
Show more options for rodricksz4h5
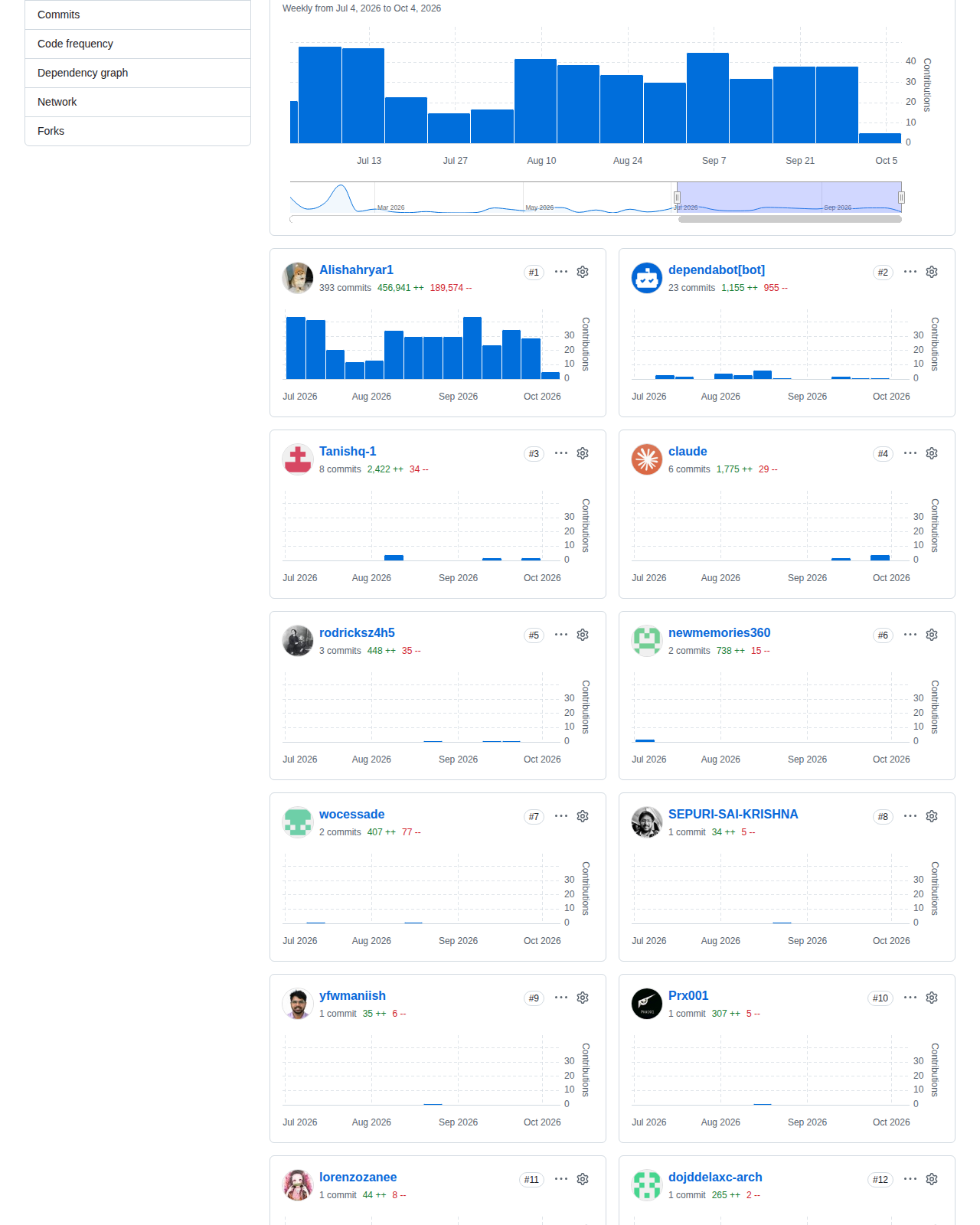point(561,635)
